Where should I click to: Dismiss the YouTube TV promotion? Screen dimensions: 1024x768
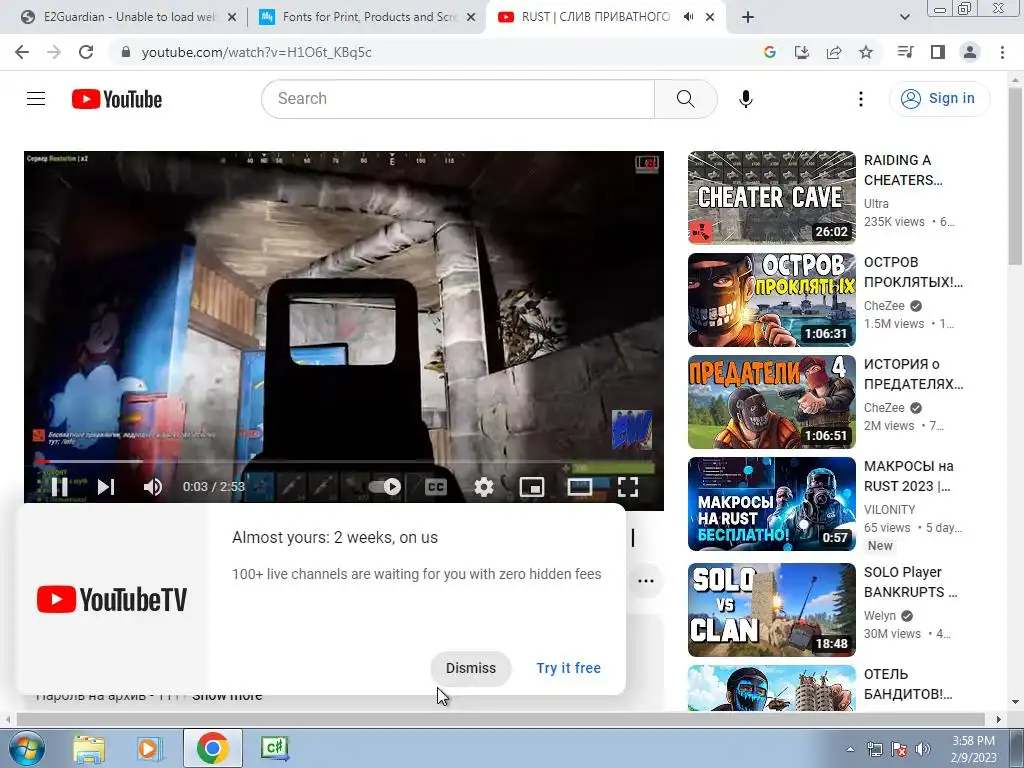pyautogui.click(x=471, y=668)
